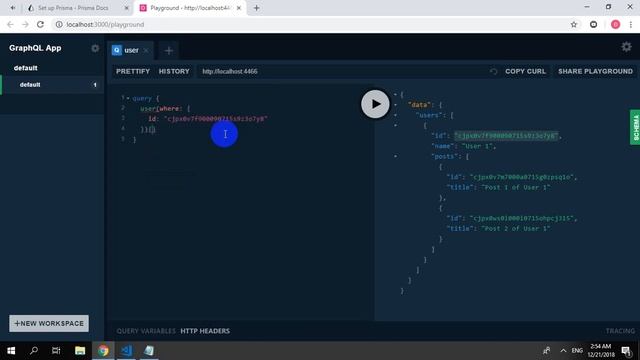Go forward in the browser

coord(25,24)
